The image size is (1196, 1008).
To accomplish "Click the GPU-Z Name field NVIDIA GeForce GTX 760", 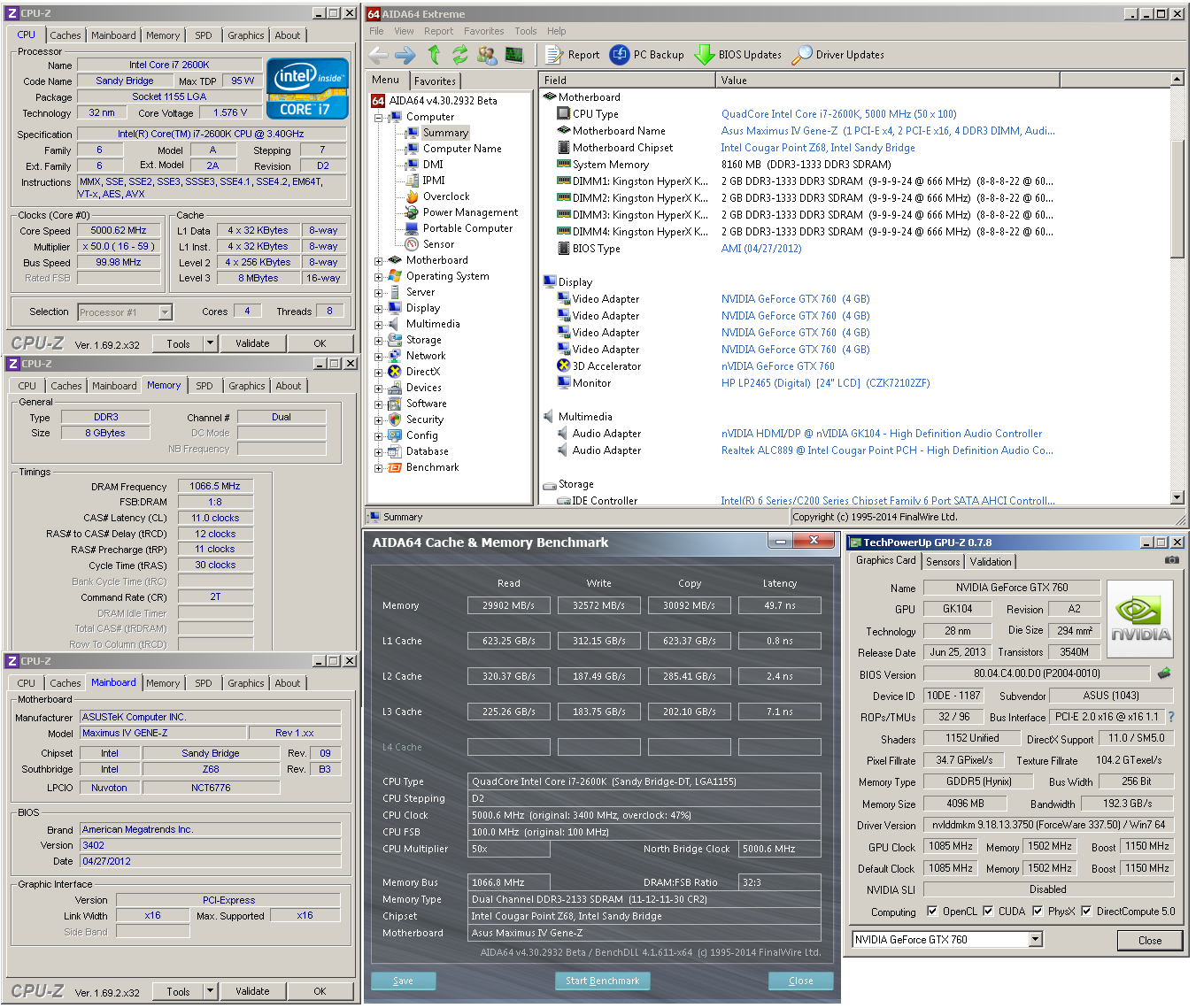I will 1012,588.
